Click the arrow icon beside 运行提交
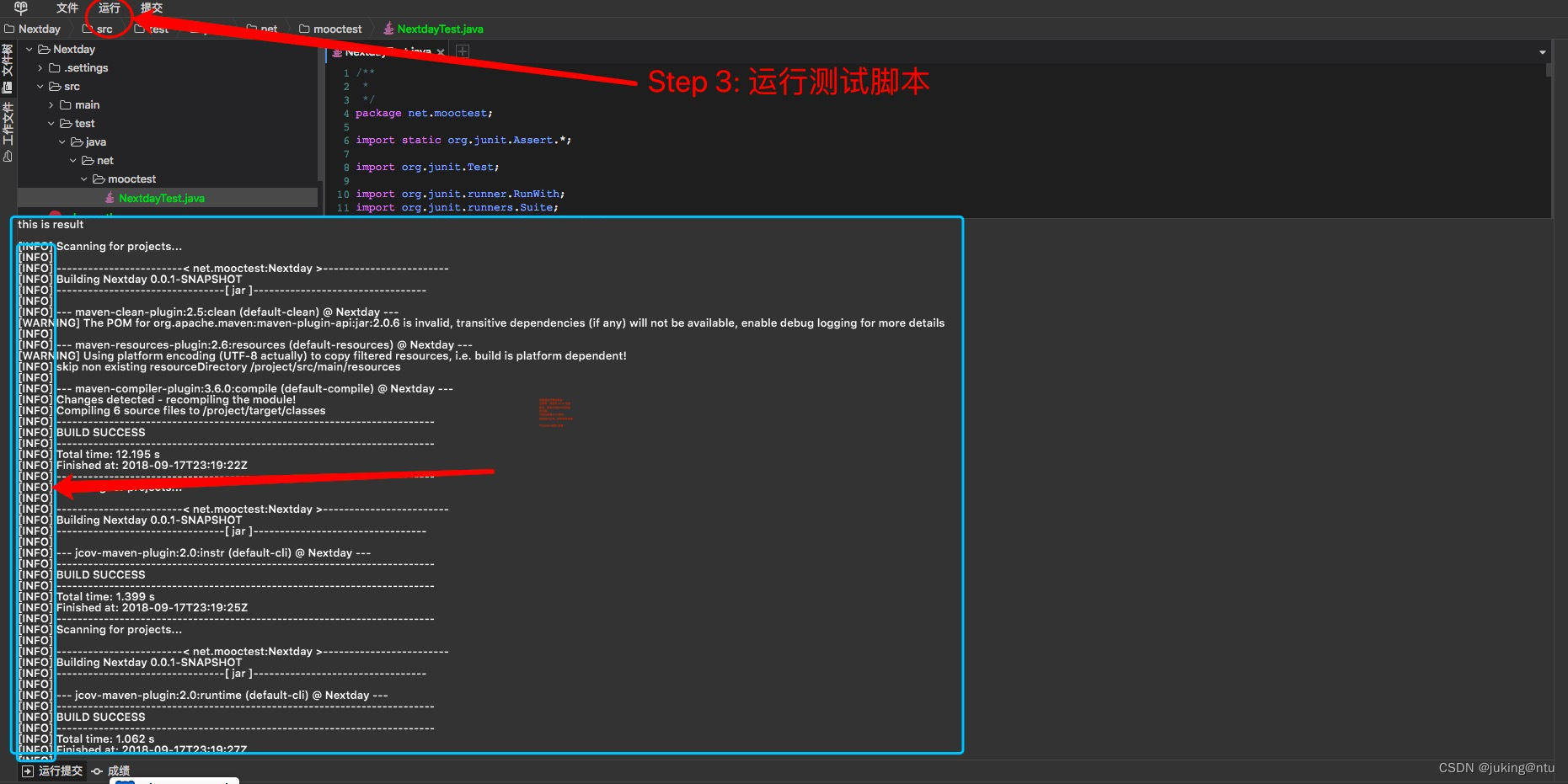The height and width of the screenshot is (784, 1568). (x=28, y=771)
